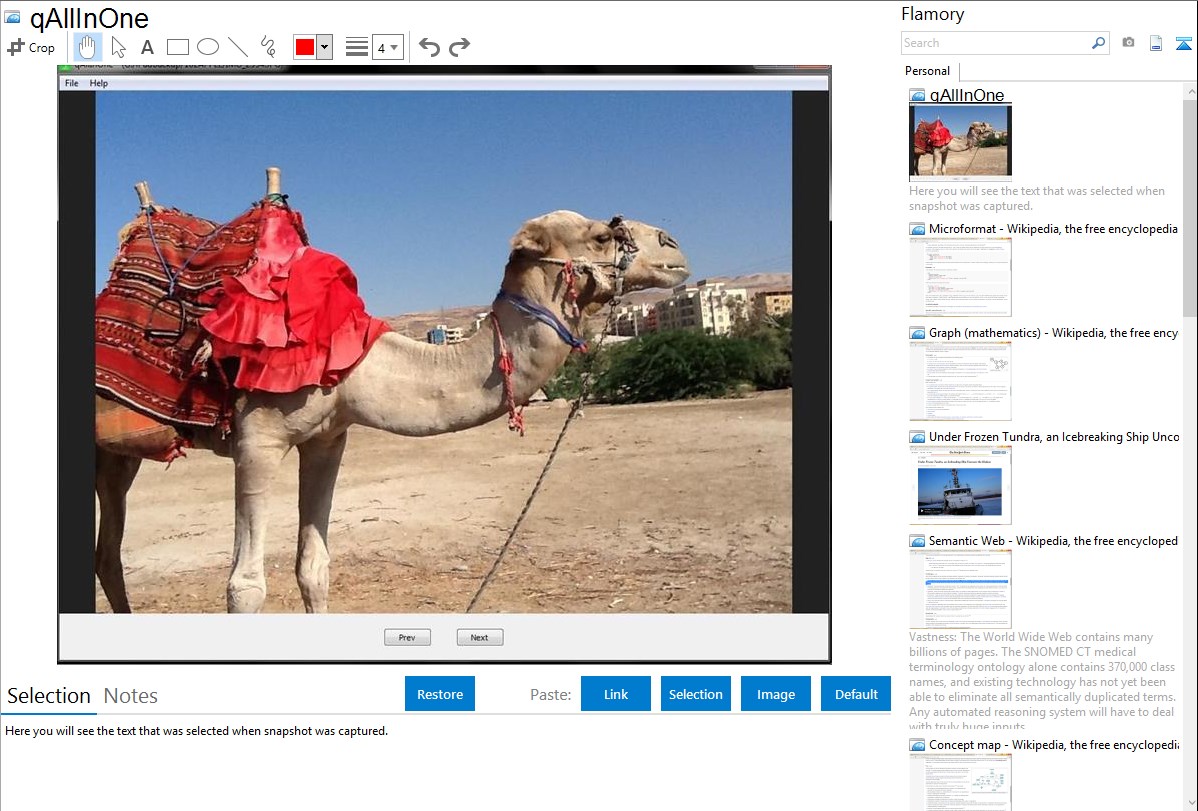Select the rectangle shape tool
The image size is (1198, 811).
click(177, 47)
